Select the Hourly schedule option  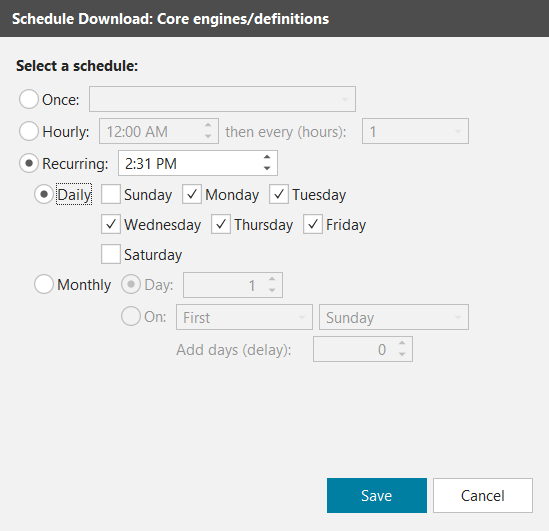pyautogui.click(x=29, y=131)
